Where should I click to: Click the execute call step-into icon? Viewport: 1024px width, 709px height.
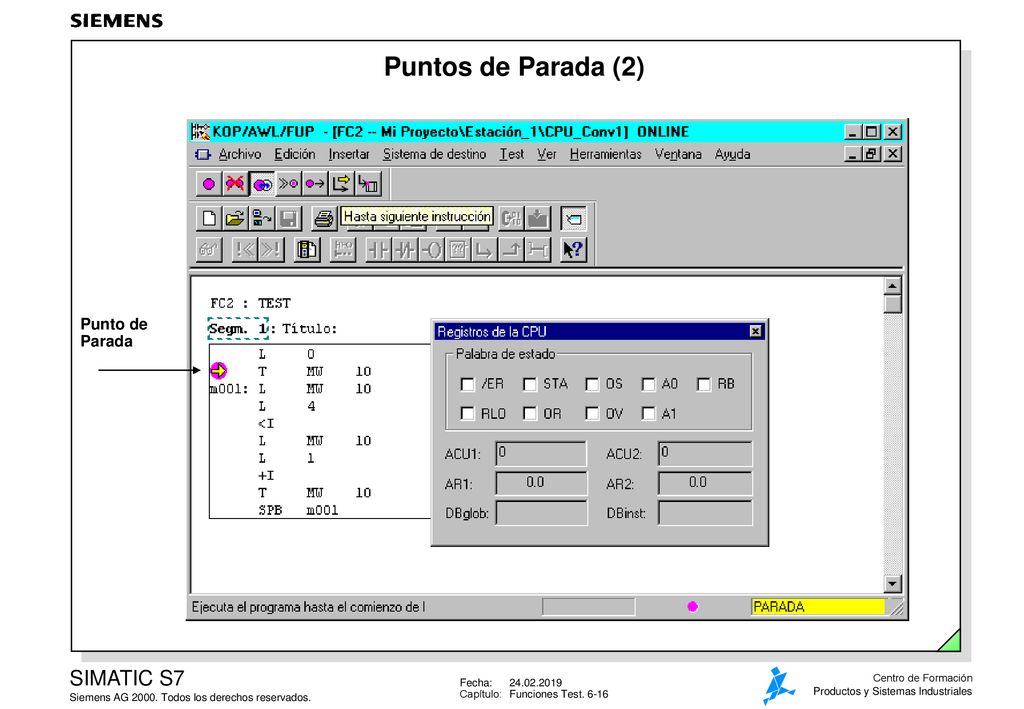(368, 184)
